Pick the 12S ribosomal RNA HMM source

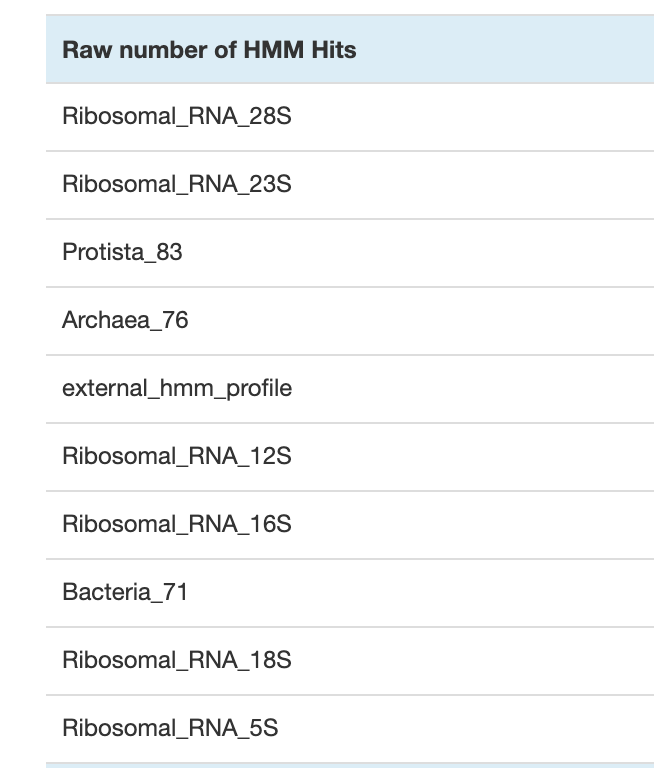(177, 456)
